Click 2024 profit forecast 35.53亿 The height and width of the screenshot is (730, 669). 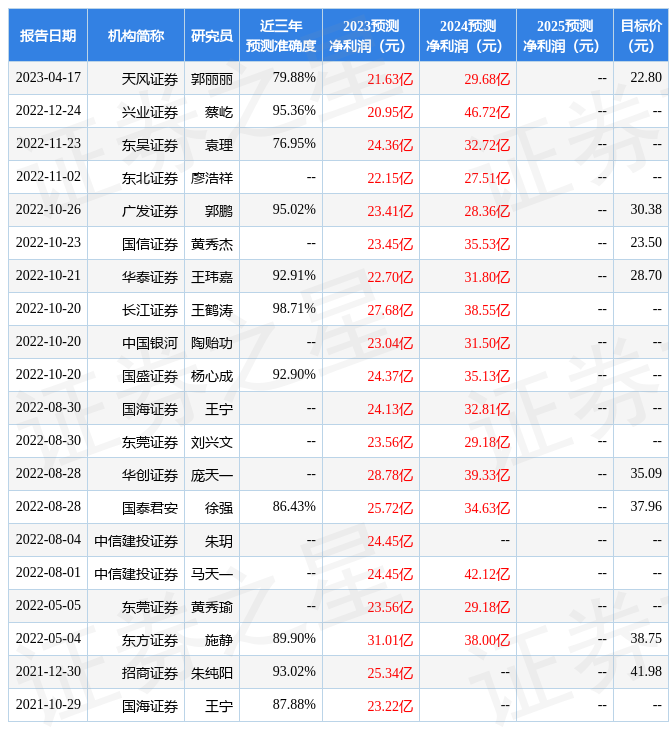point(487,244)
